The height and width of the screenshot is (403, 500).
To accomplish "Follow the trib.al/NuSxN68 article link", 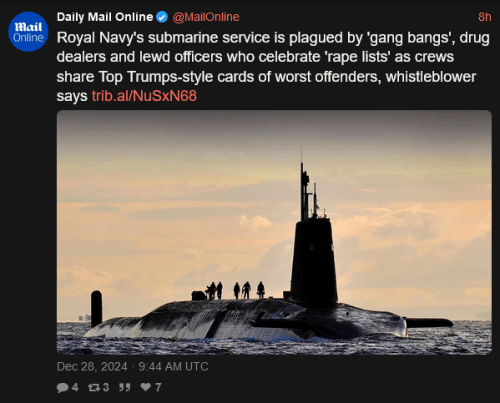I will (144, 96).
